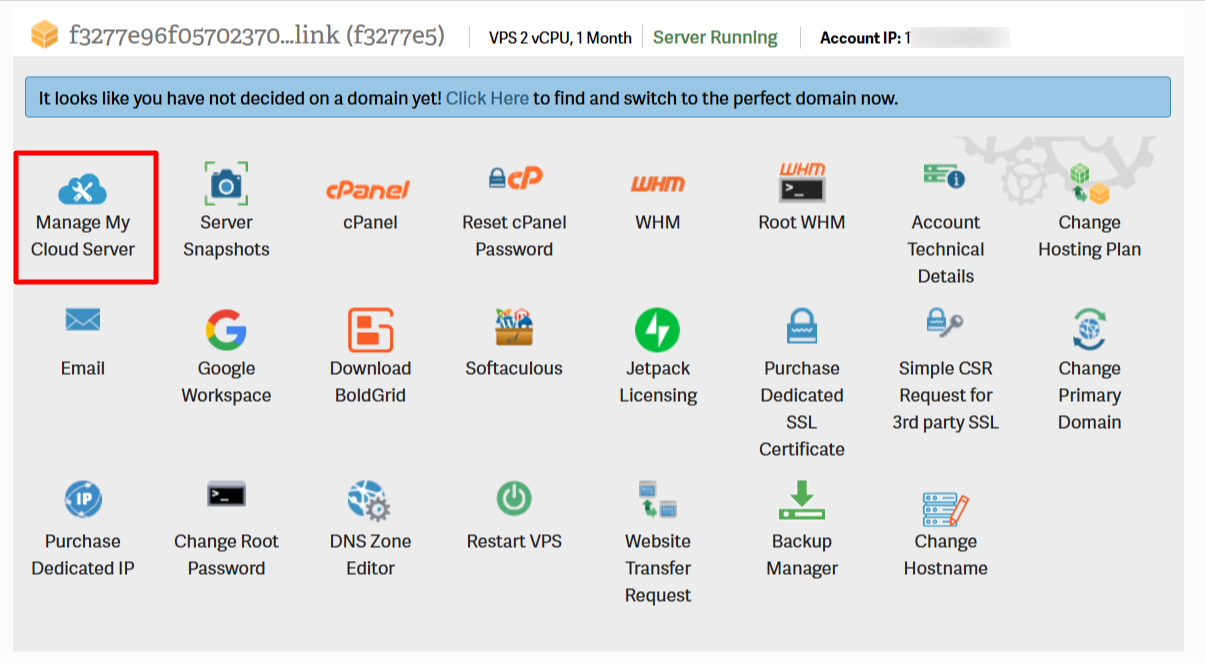Open the Backup Manager download icon

[x=802, y=501]
